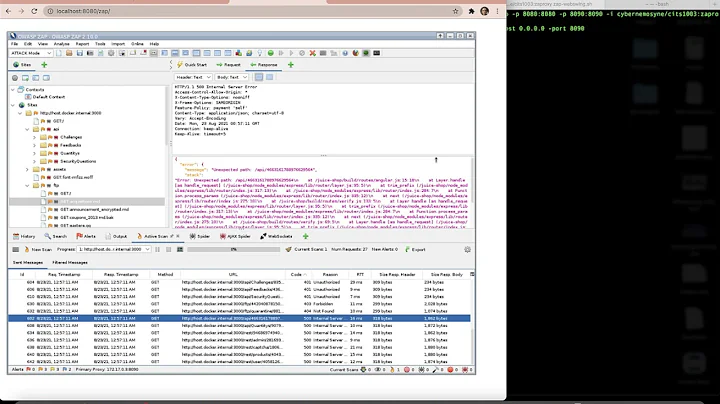720x404 pixels.
Task: Click the New Scan flame icon
Action: coord(27,249)
